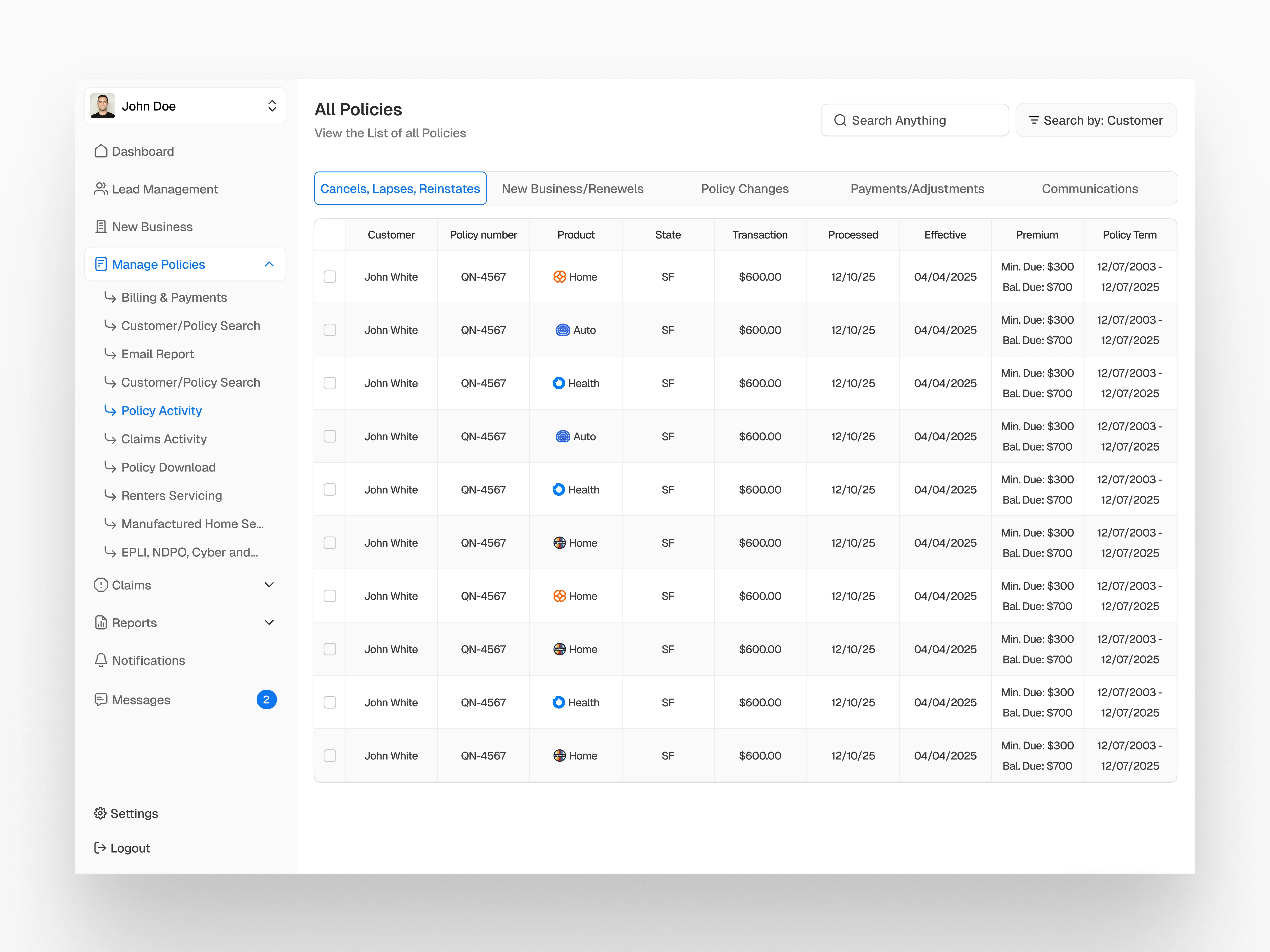Click the Policy number column header
This screenshot has width=1270, height=952.
(x=483, y=235)
